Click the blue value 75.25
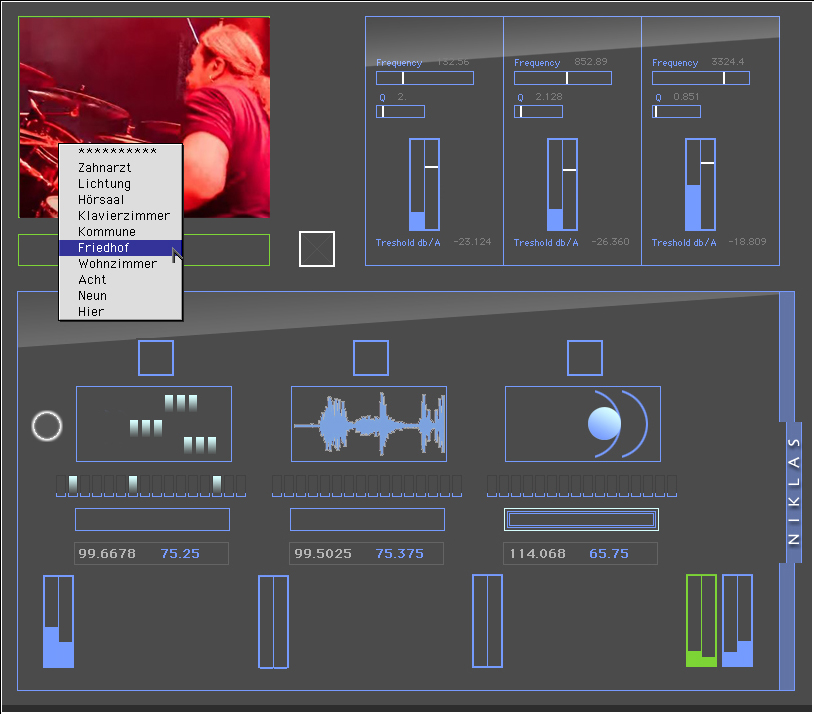This screenshot has height=714, width=814. pos(180,554)
